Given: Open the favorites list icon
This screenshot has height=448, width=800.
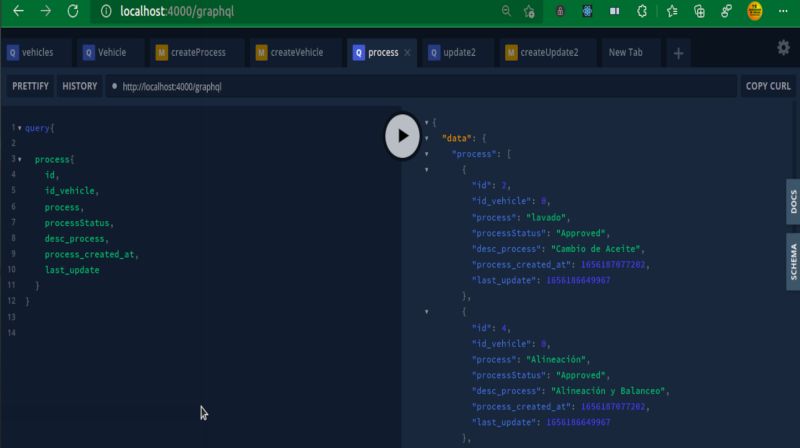Looking at the screenshot, I should (x=672, y=11).
